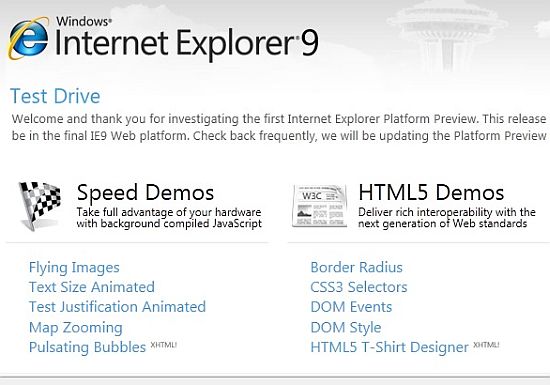This screenshot has width=550, height=385.
Task: Click the XHTML tag beside T-Shirt Designer
Action: click(x=486, y=345)
